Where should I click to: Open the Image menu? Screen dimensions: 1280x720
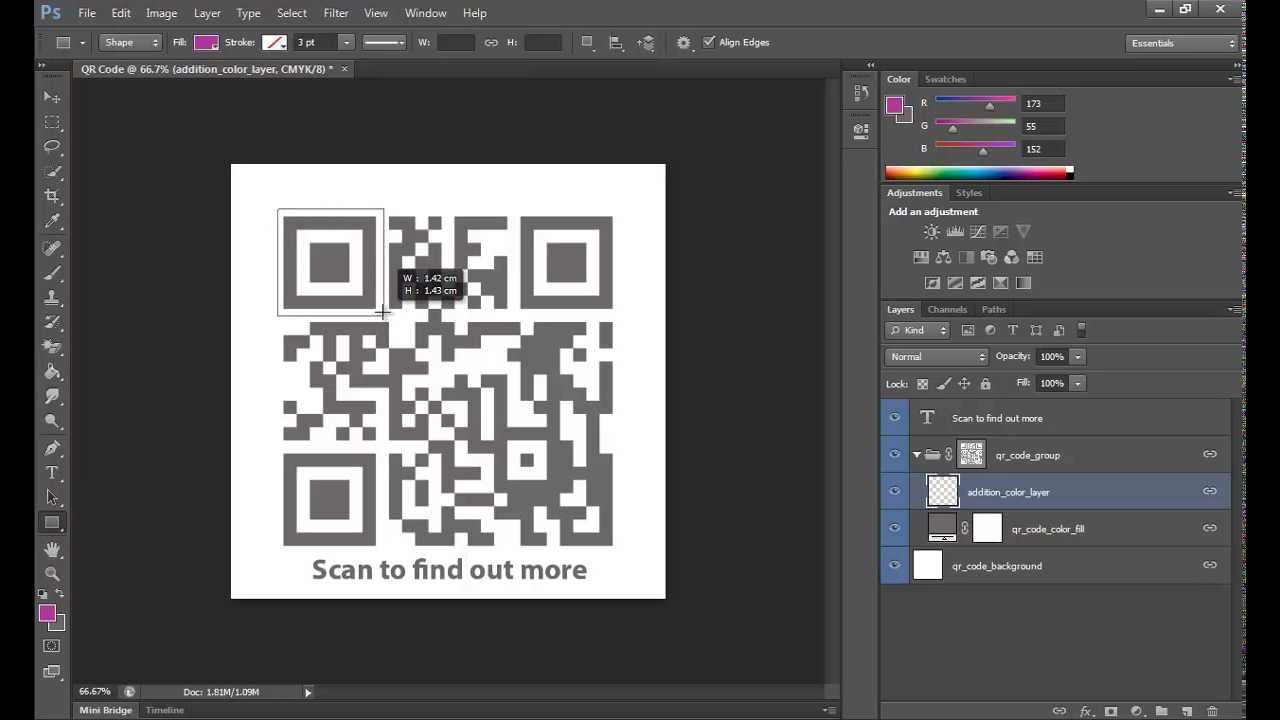pos(161,13)
